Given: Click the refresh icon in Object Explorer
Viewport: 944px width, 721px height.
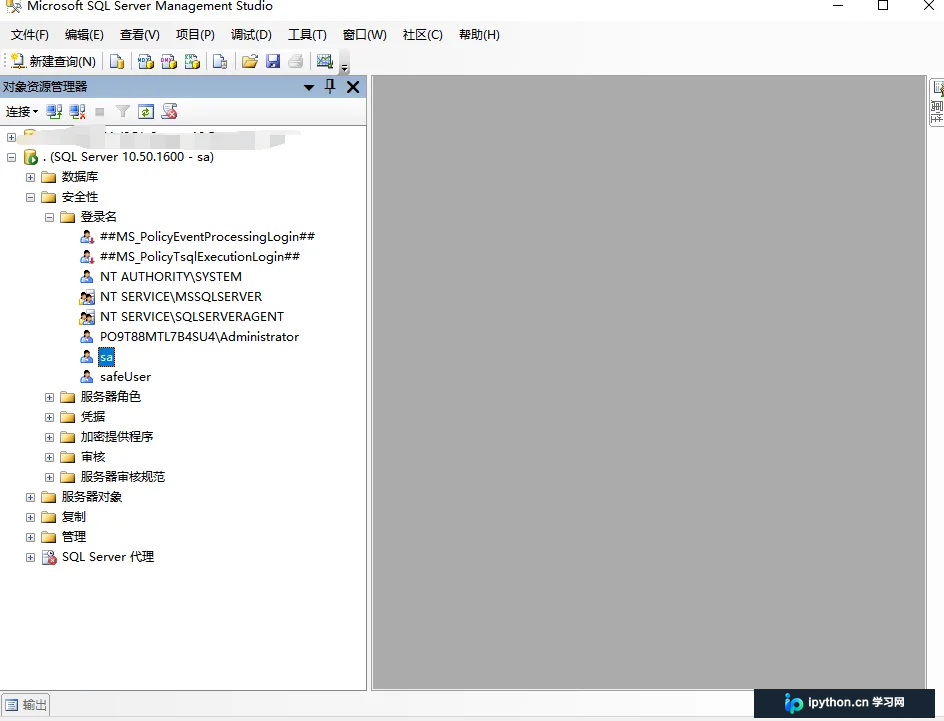Looking at the screenshot, I should [146, 111].
